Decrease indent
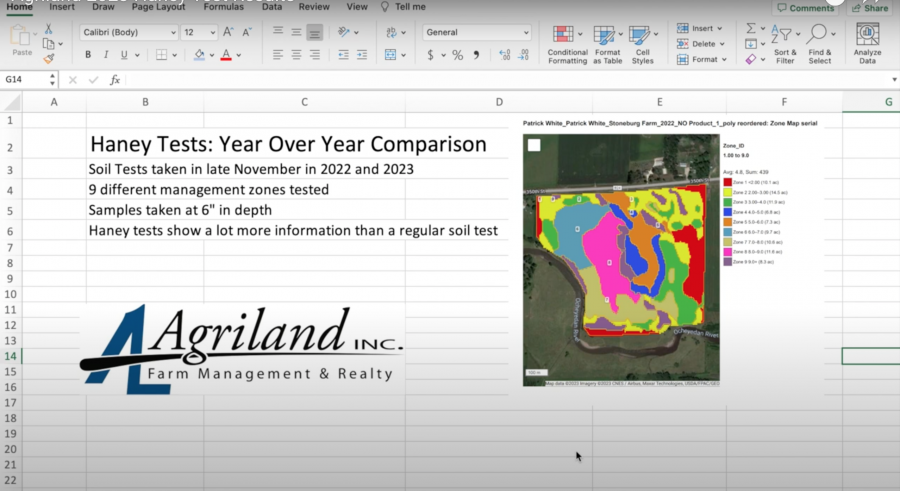 (x=343, y=55)
